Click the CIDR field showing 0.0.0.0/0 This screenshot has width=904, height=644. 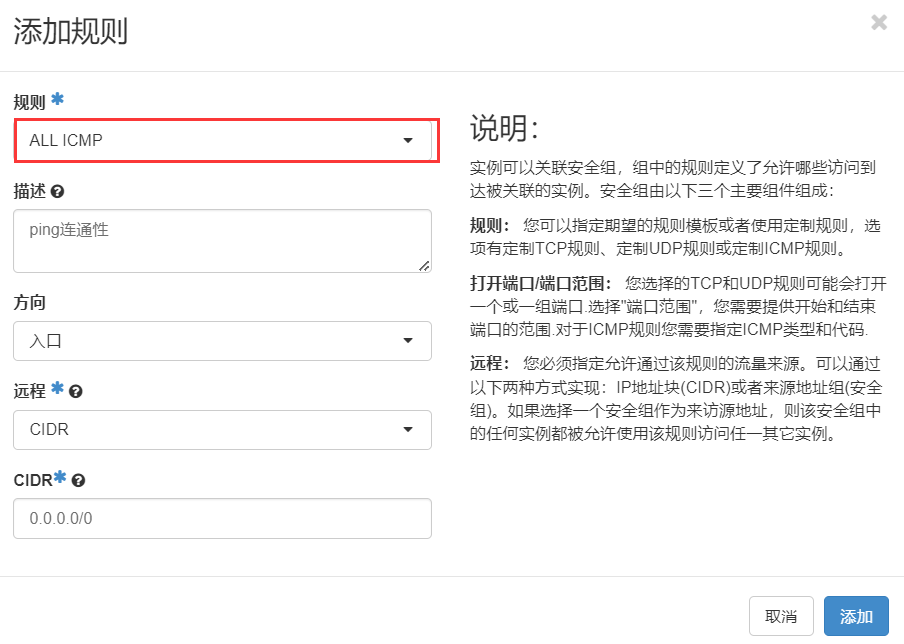tap(223, 519)
